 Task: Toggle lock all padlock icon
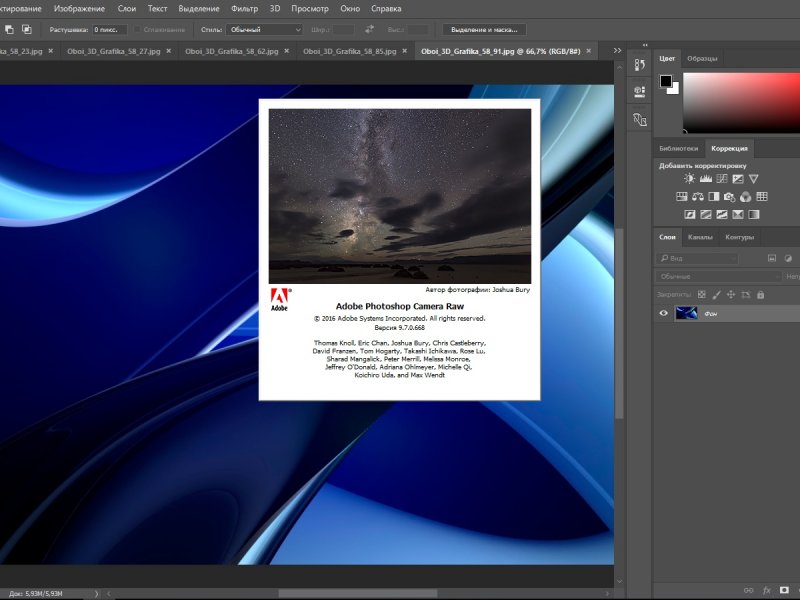click(760, 294)
